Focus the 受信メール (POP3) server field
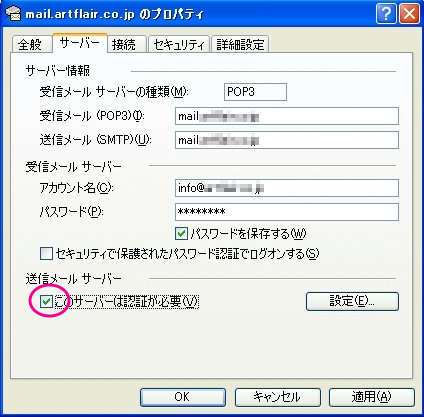This screenshot has width=424, height=417. 287,116
